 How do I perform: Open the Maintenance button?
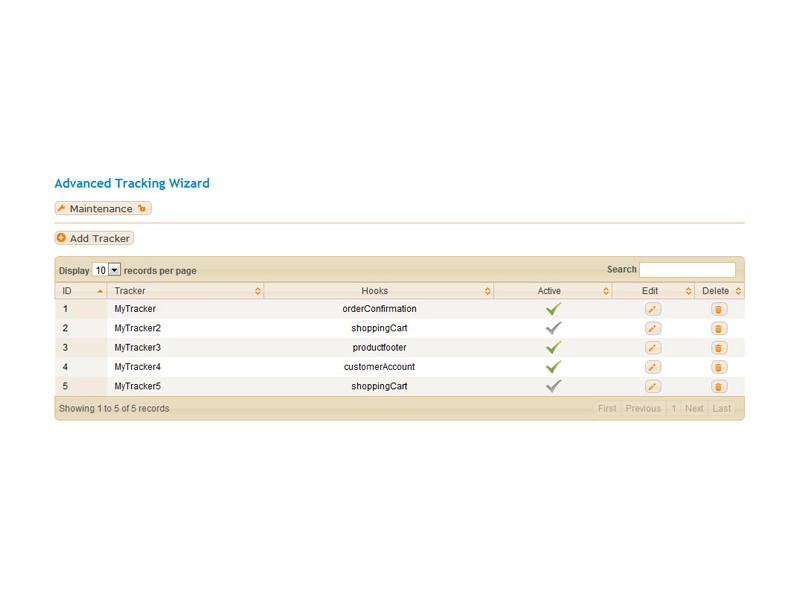pos(103,208)
